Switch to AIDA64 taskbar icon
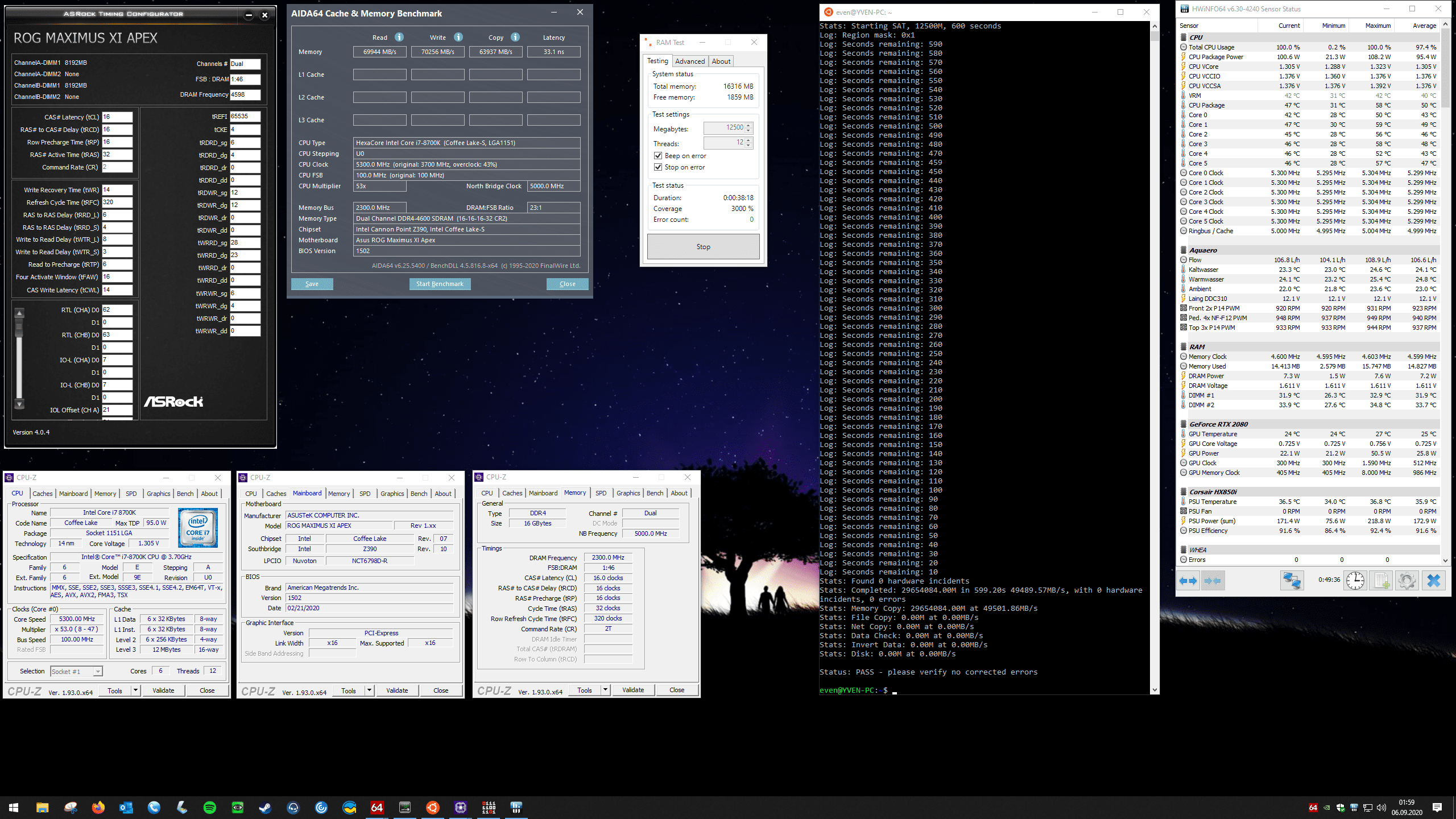The height and width of the screenshot is (819, 1456). click(x=377, y=808)
